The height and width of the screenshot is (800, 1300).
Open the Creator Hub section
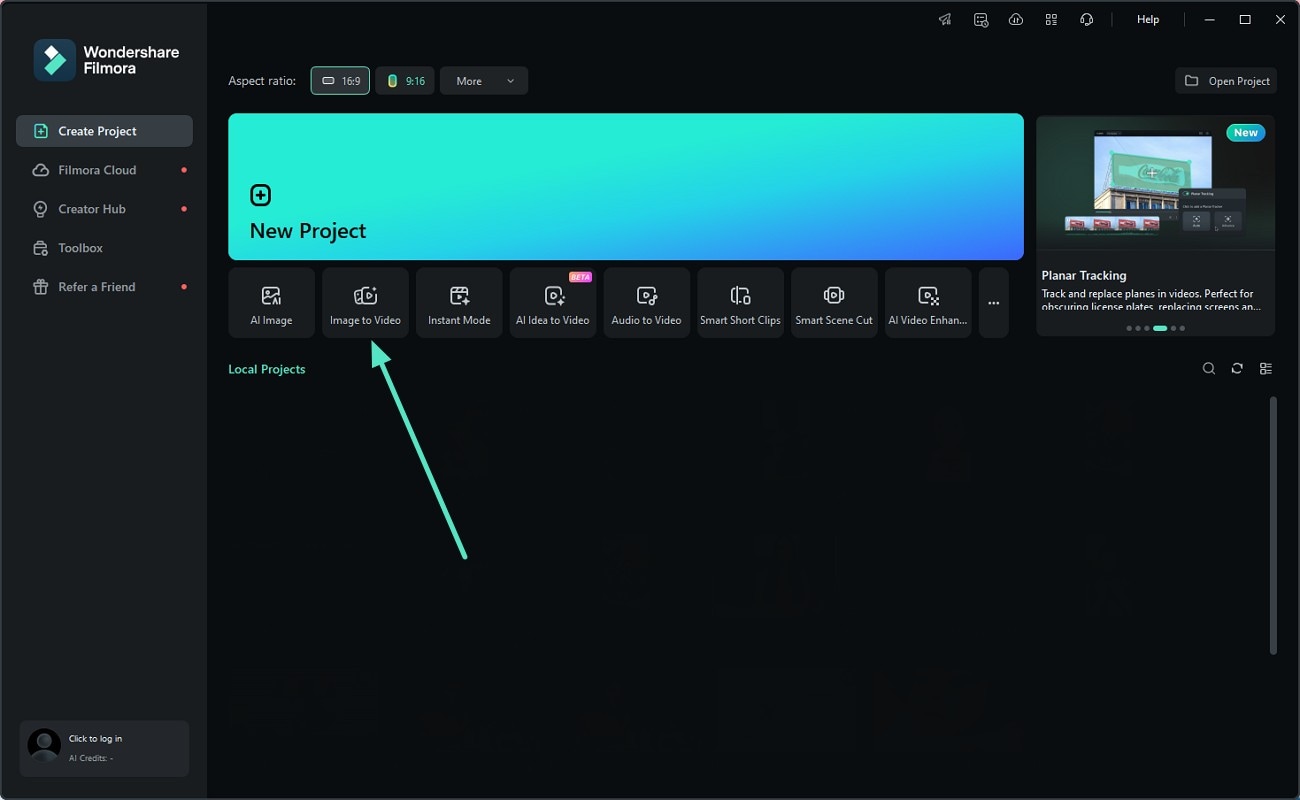click(x=104, y=209)
